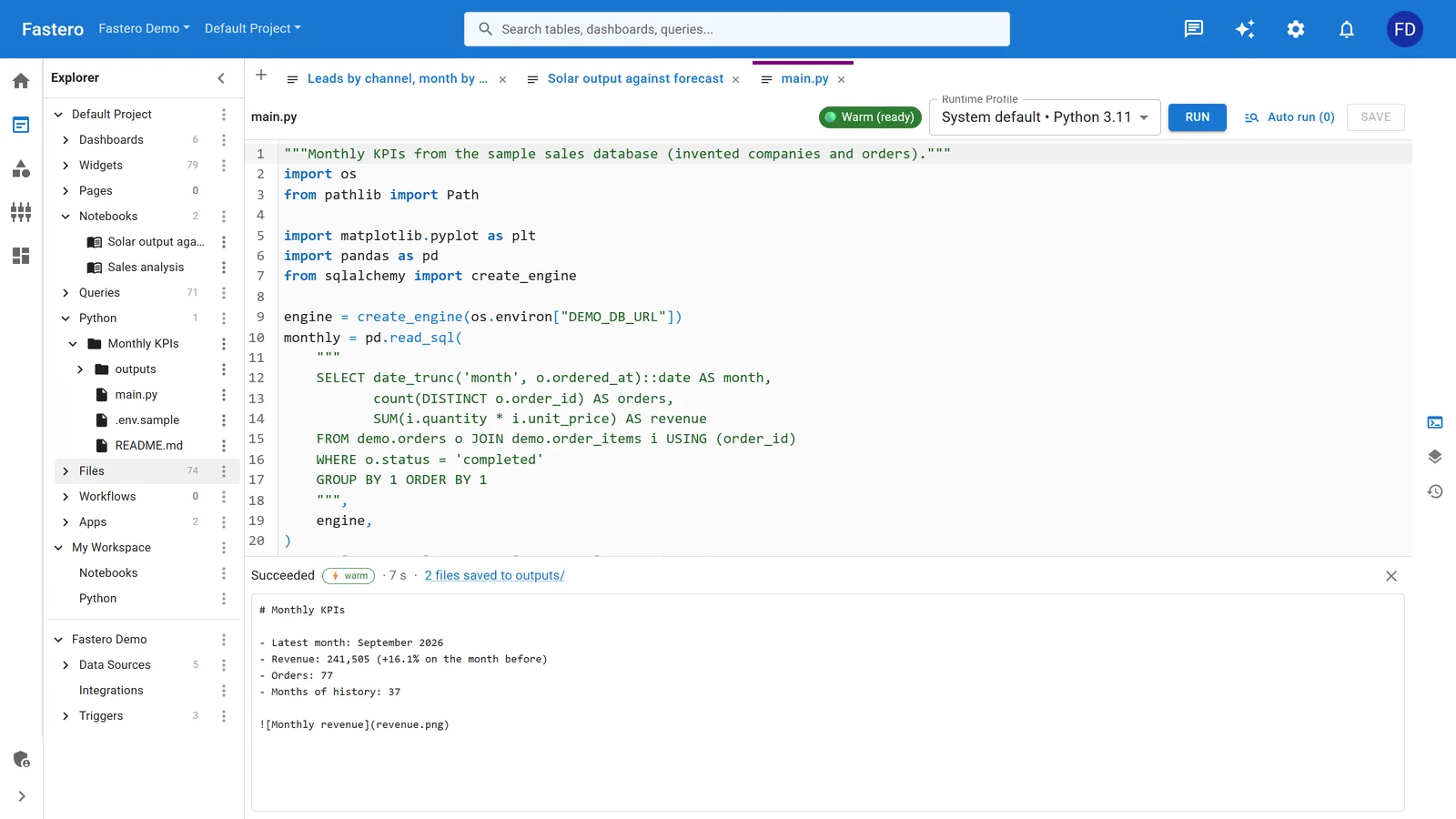Open the Home icon in left sidebar
The height and width of the screenshot is (819, 1456).
pyautogui.click(x=21, y=81)
